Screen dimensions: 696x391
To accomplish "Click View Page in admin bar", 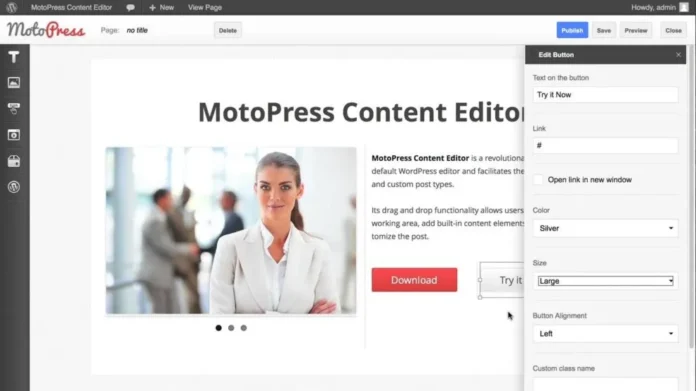I will [205, 8].
